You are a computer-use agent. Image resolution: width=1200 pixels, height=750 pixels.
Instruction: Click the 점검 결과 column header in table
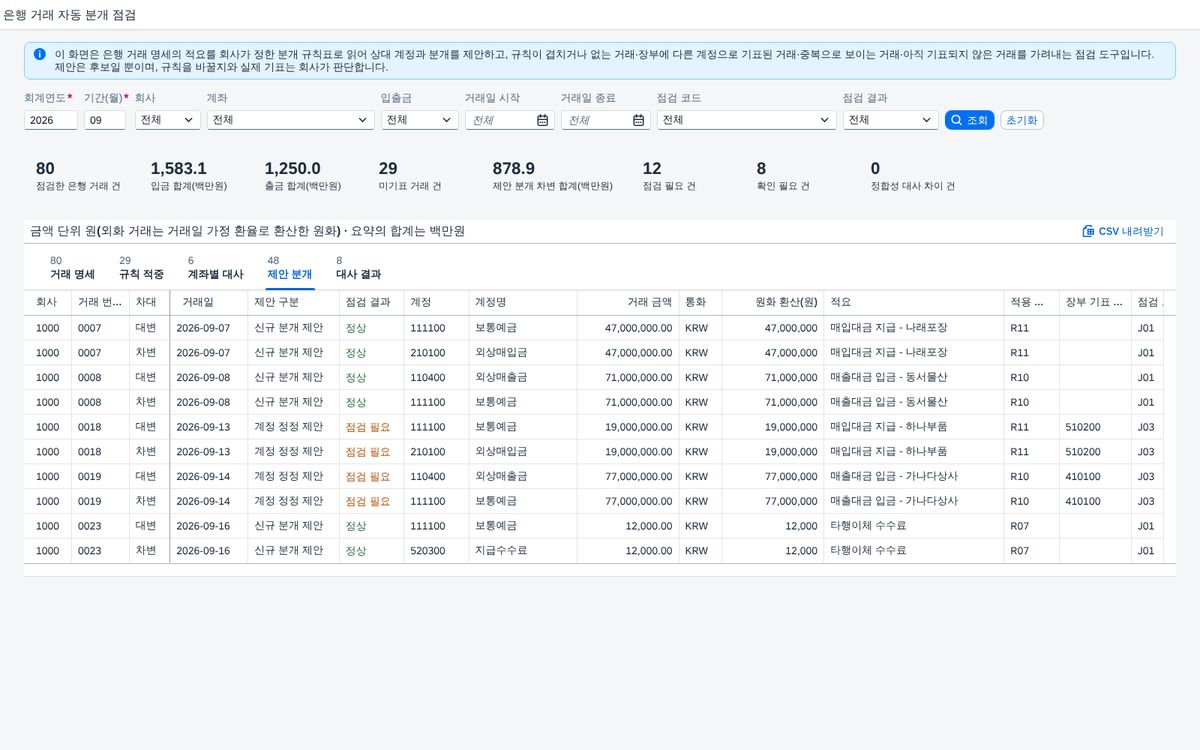click(371, 302)
